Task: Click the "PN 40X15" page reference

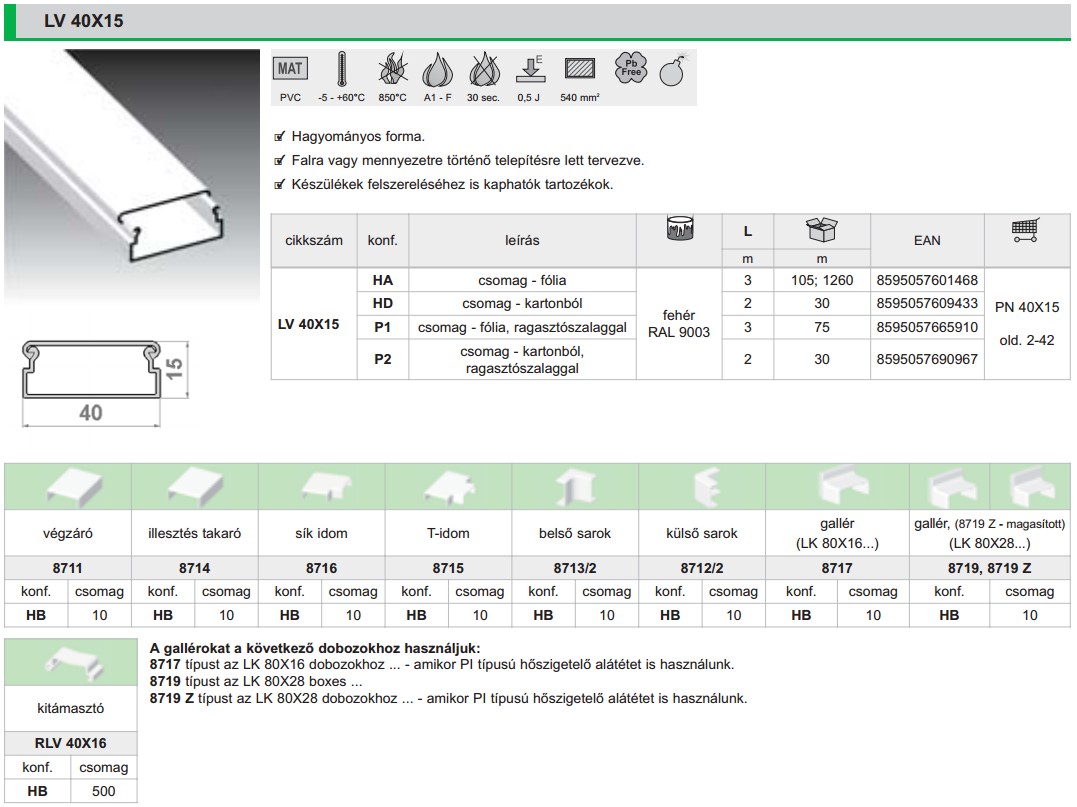Action: click(1026, 307)
